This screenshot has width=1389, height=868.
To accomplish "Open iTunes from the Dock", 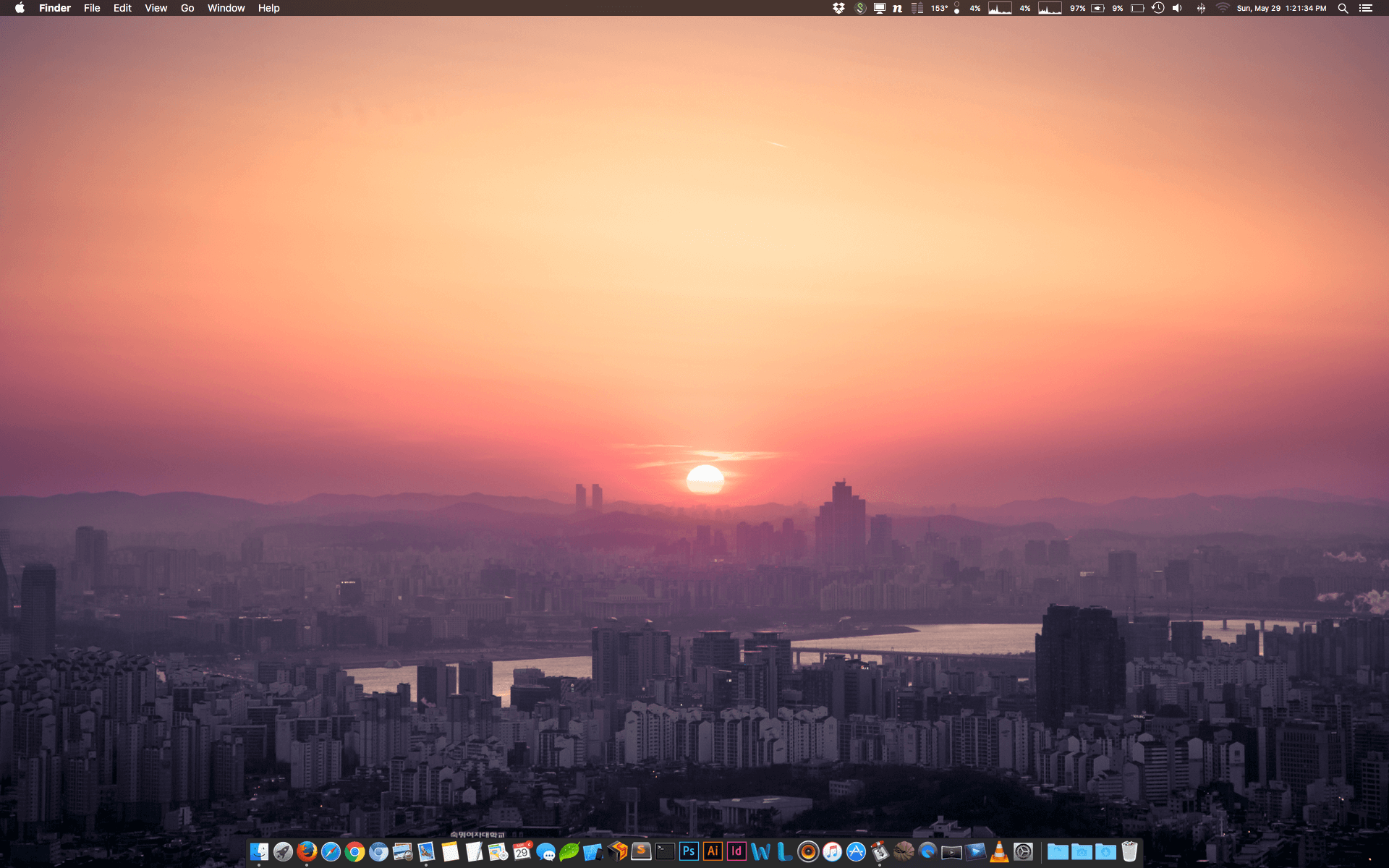I will pos(832,851).
